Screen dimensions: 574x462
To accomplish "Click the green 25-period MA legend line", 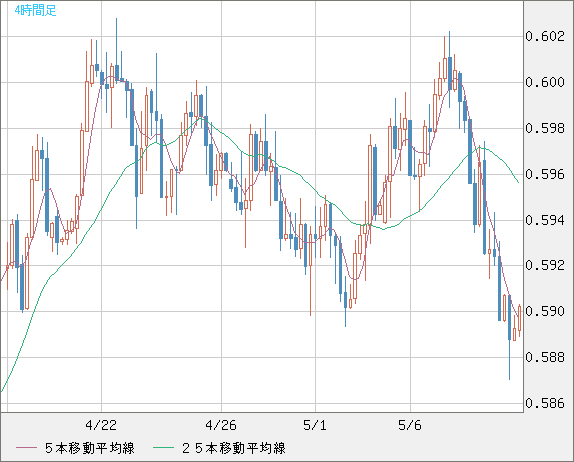I will [163, 448].
